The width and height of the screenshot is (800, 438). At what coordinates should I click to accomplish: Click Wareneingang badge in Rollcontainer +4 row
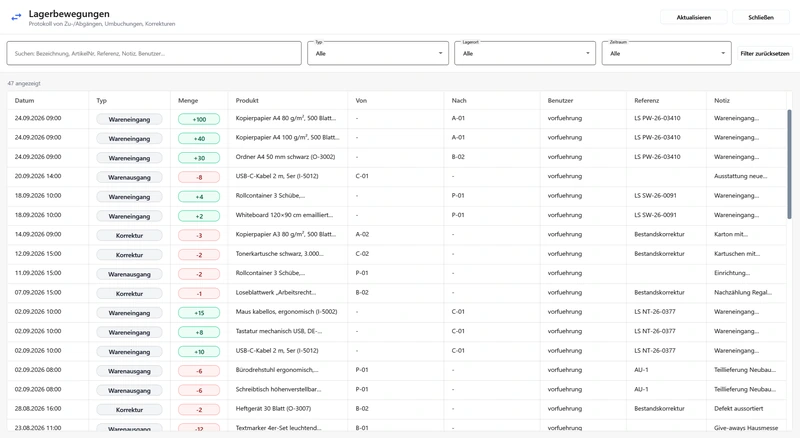click(x=129, y=197)
